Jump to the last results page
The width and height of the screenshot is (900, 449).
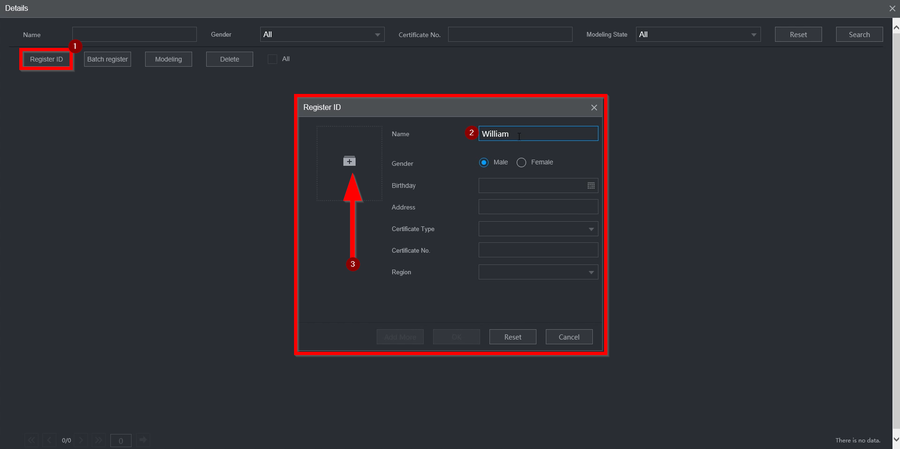[99, 440]
